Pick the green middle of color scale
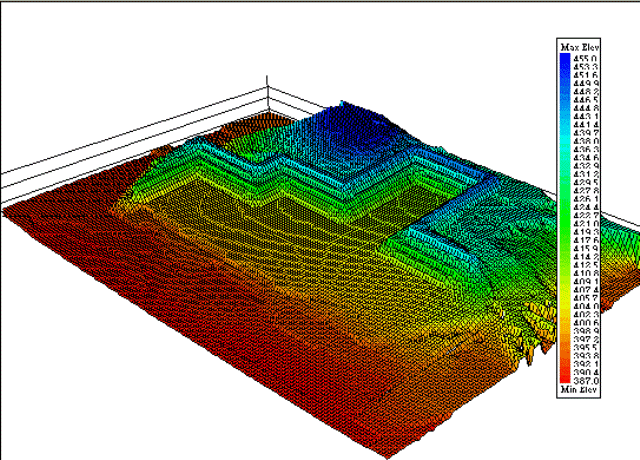640x460 pixels. 565,215
